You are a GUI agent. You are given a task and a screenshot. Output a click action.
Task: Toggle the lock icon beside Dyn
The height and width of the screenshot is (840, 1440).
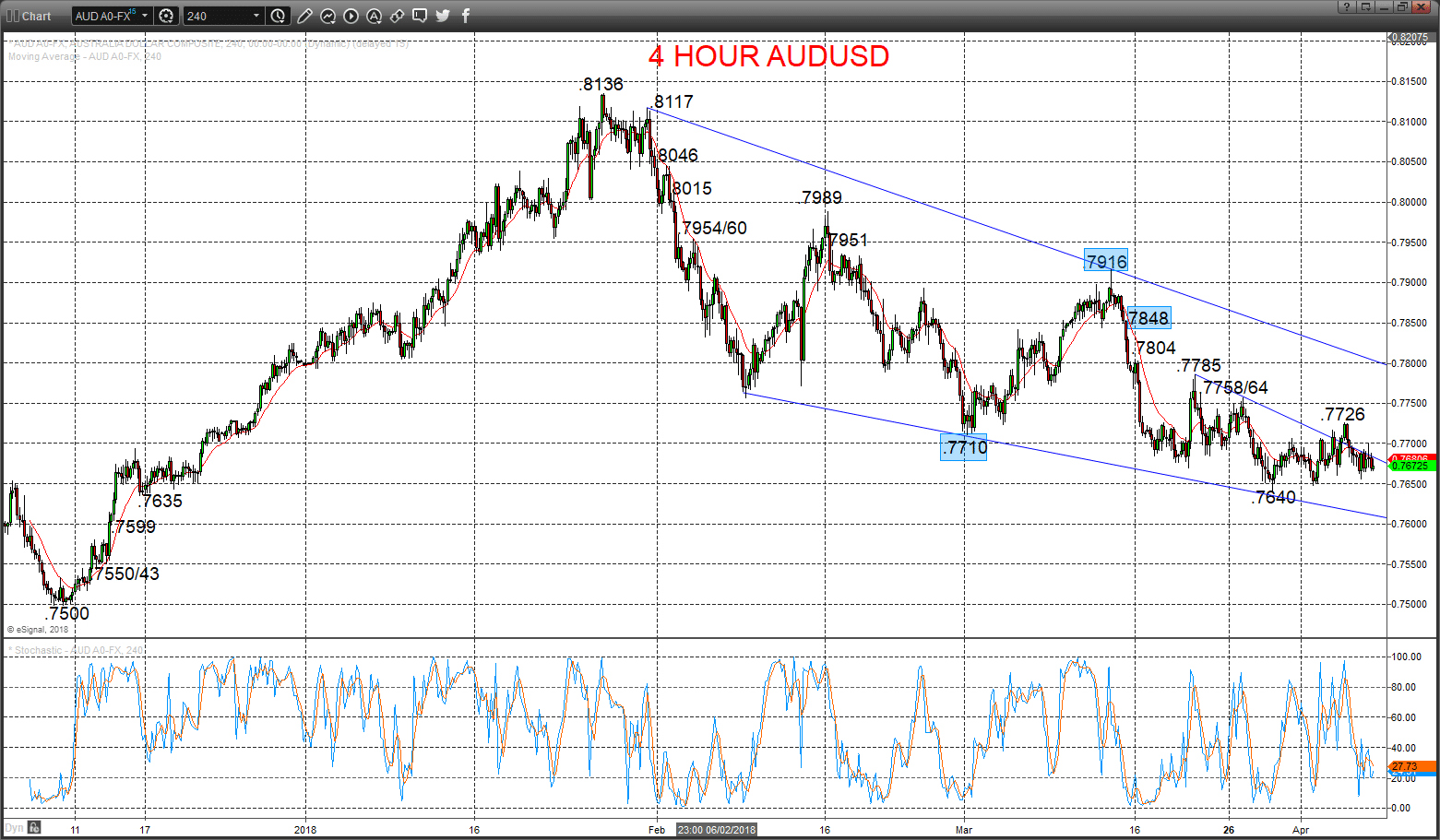(34, 827)
